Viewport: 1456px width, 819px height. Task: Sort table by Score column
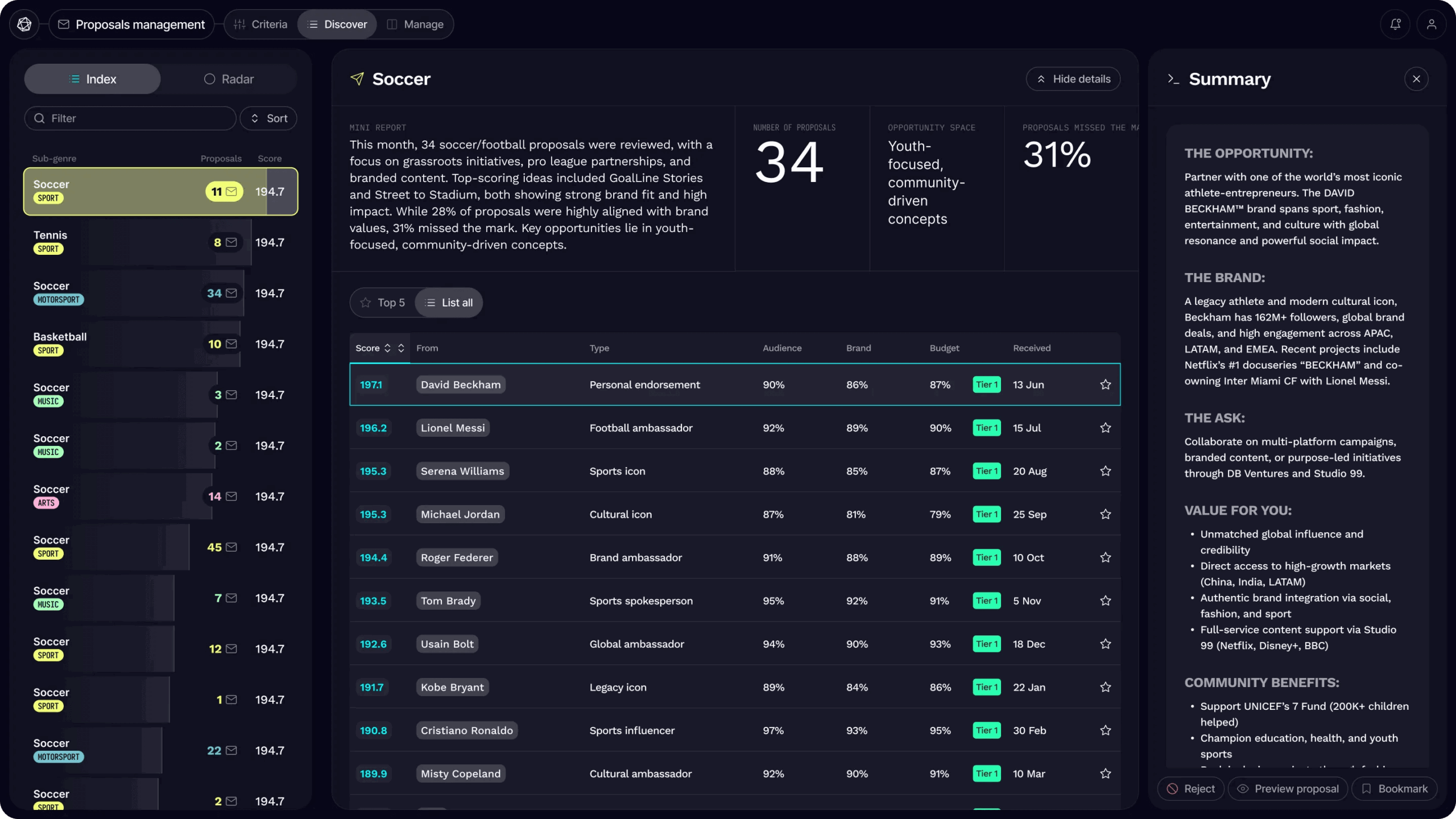(x=373, y=349)
